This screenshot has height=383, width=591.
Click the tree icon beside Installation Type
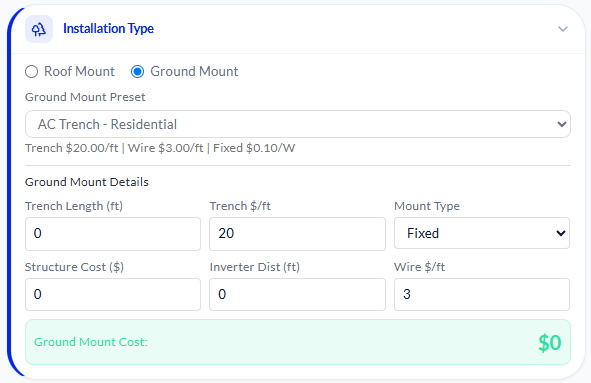(39, 29)
